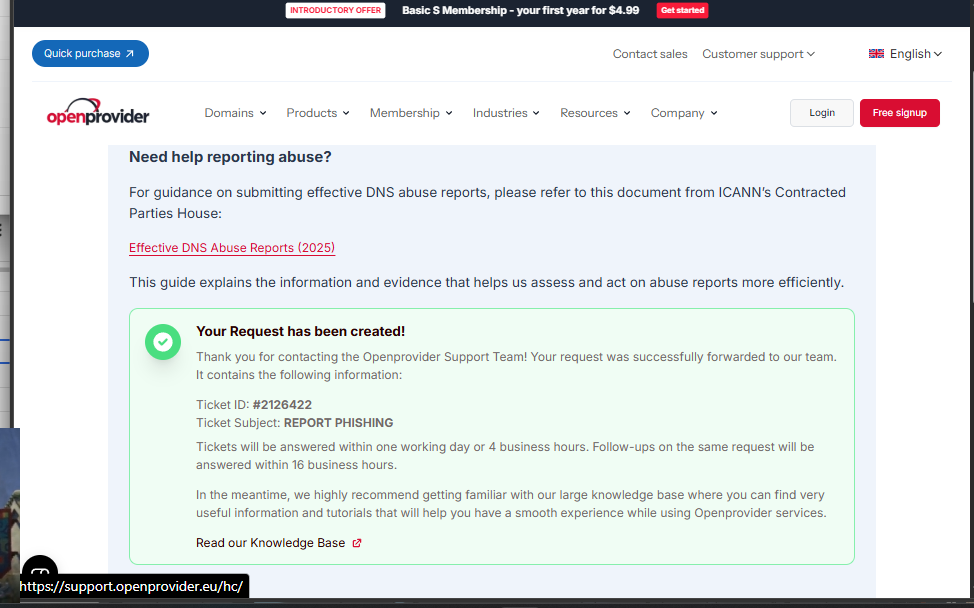Click Get started in promo banner
This screenshot has height=608, width=974.
[x=682, y=10]
